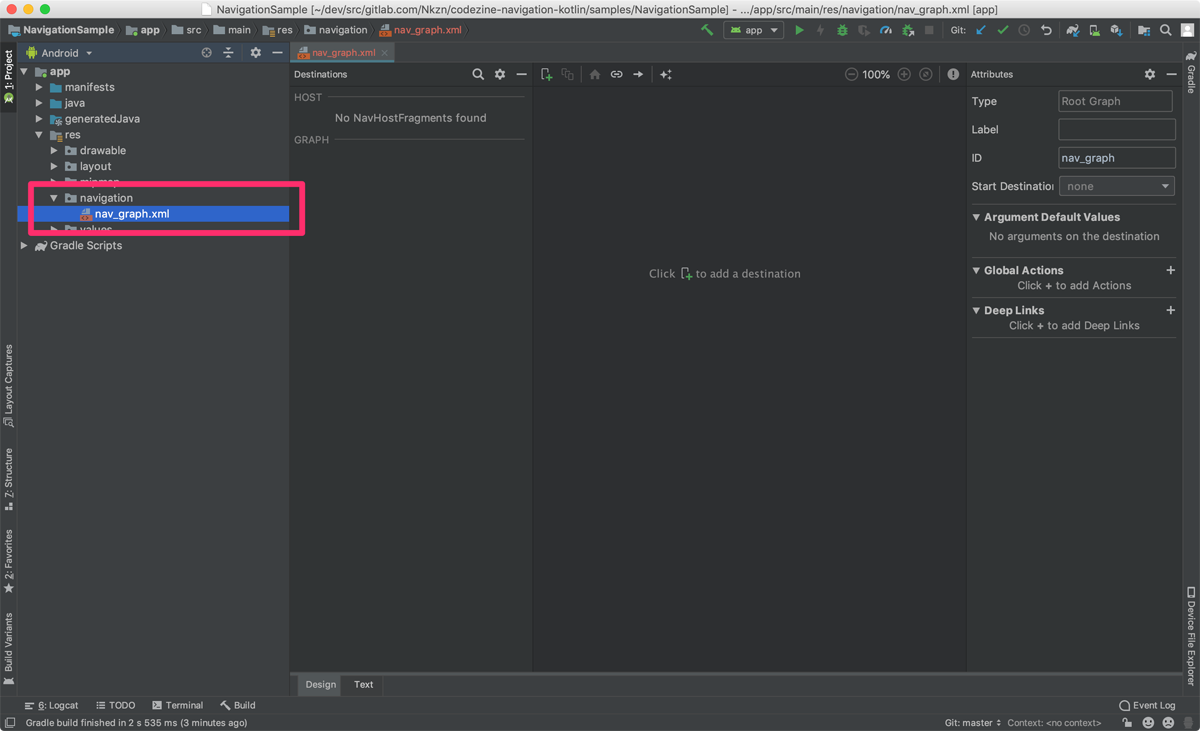The width and height of the screenshot is (1200, 731).
Task: Click the zoom out minus circle icon
Action: pyautogui.click(x=851, y=74)
